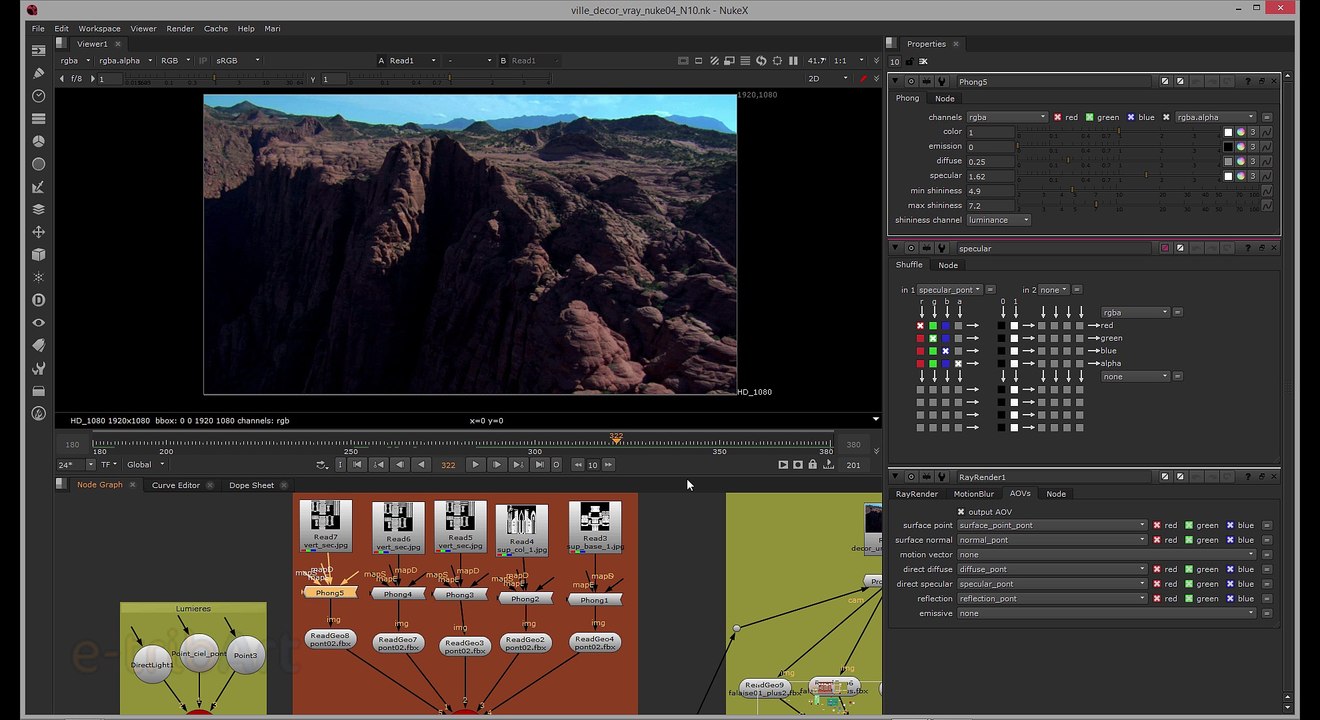Open animation curve menu for specular

1267,176
